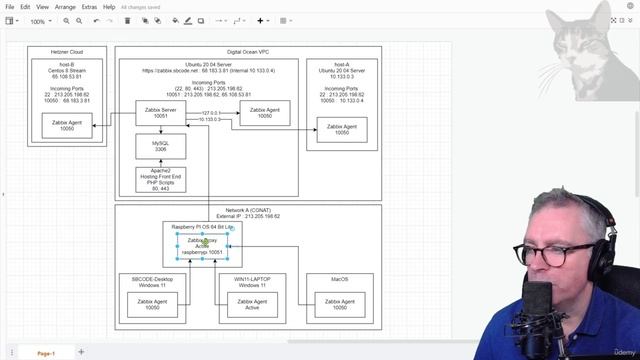
Task: Click the rotate handle of Zabbix Proxy
Action: click(x=232, y=229)
